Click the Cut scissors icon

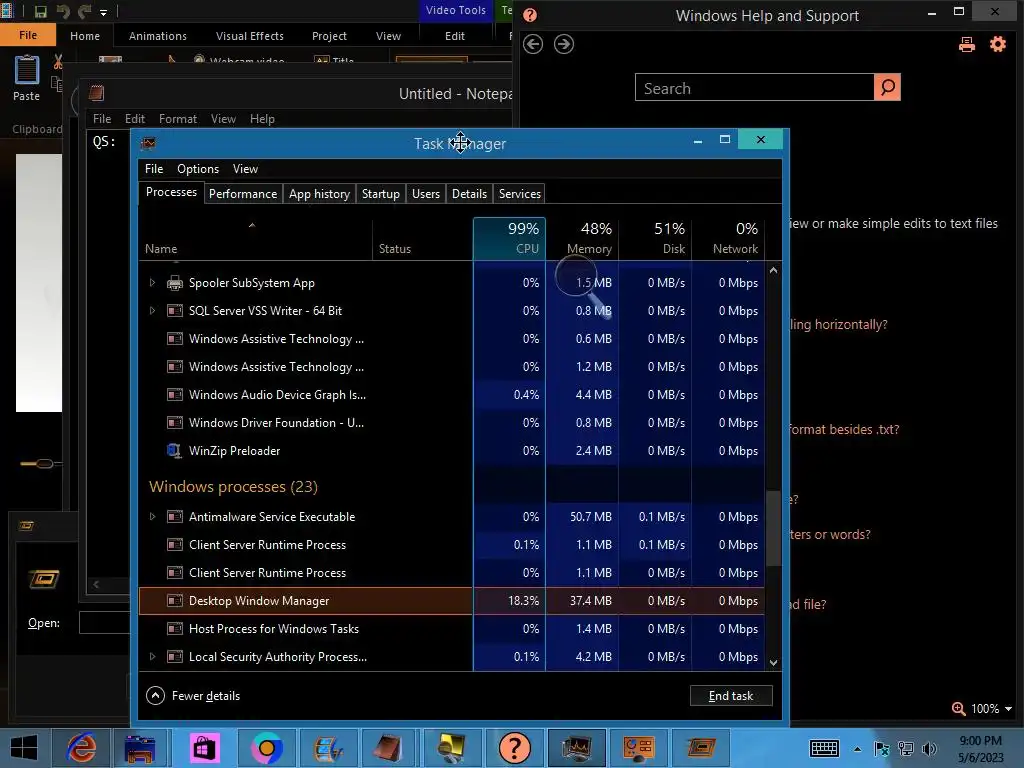pos(58,62)
